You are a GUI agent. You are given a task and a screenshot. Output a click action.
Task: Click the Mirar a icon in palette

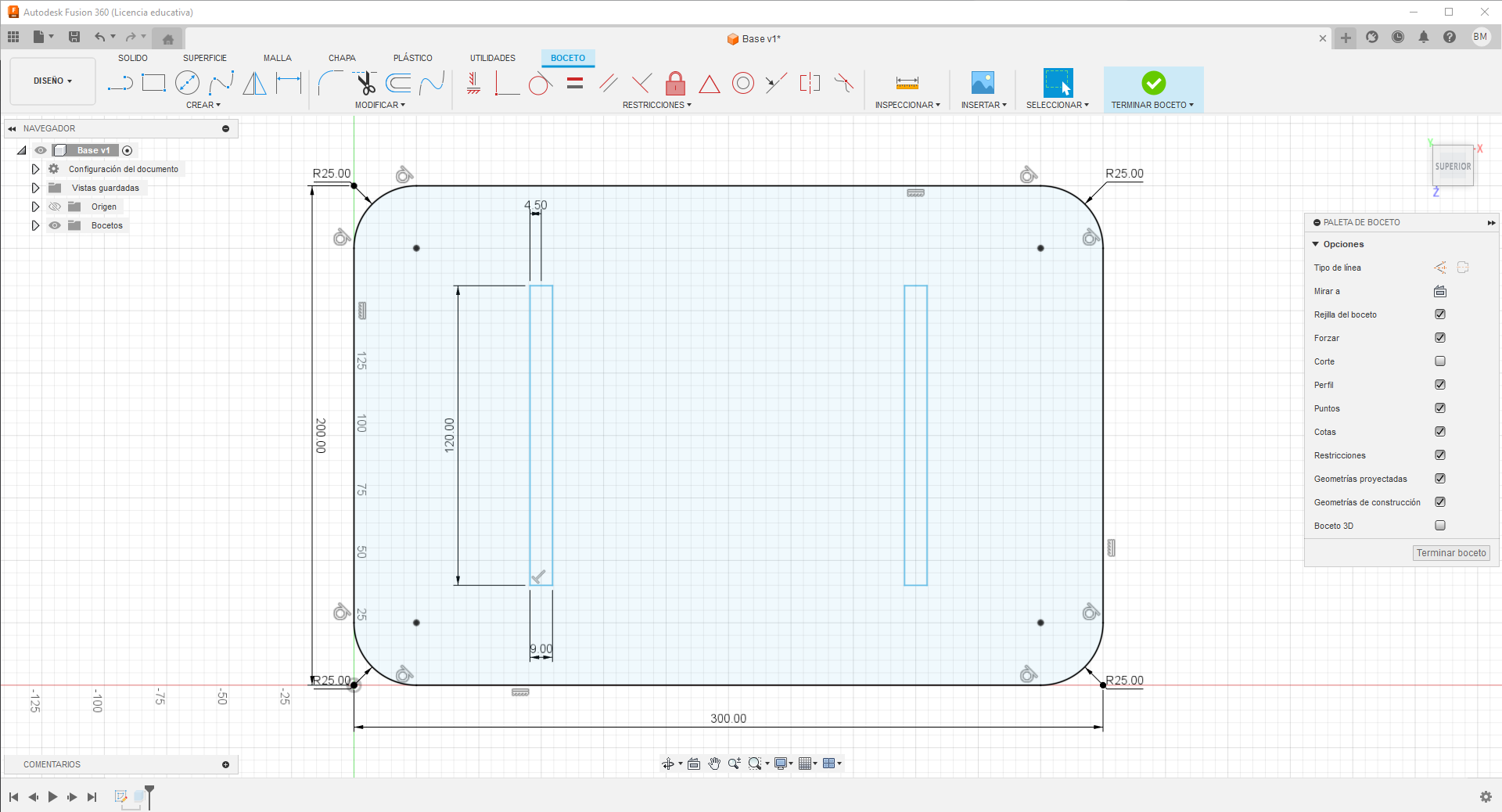(x=1440, y=291)
